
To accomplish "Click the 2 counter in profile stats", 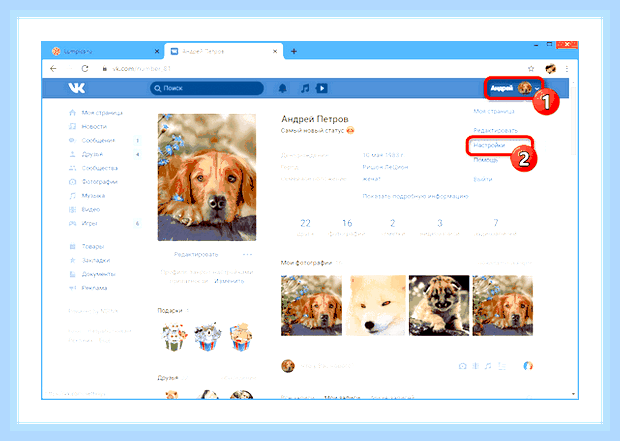I will [393, 227].
